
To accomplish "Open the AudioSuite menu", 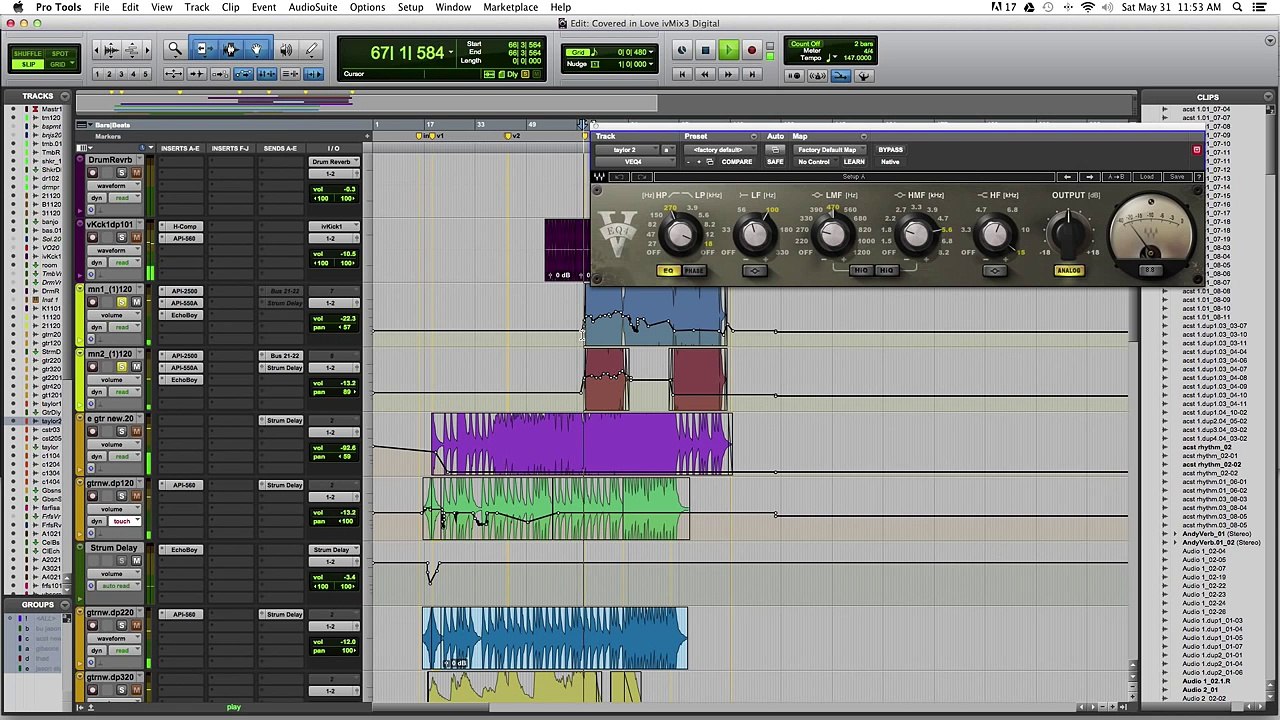I will point(312,7).
